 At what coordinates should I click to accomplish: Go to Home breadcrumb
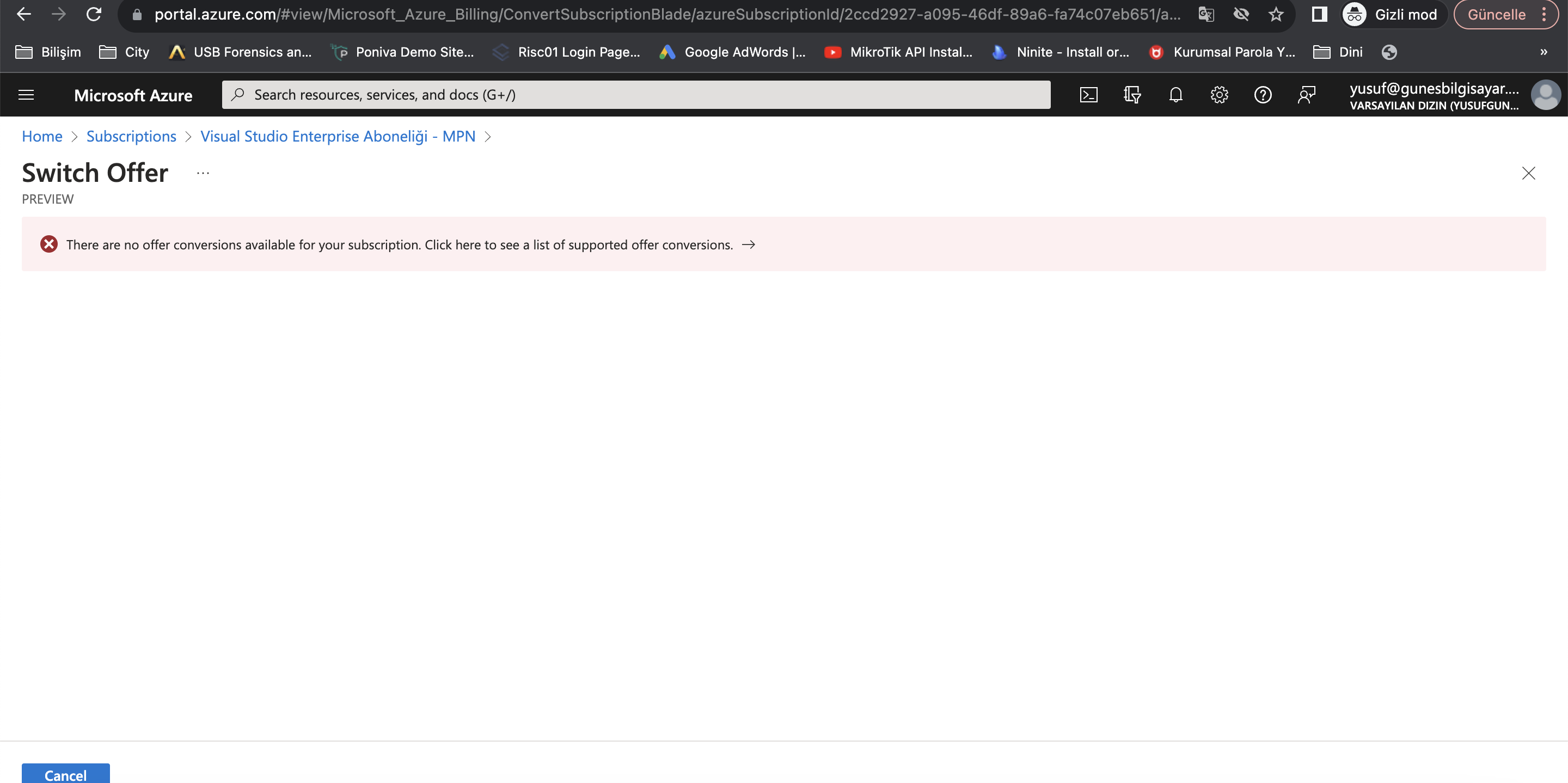pyautogui.click(x=42, y=136)
